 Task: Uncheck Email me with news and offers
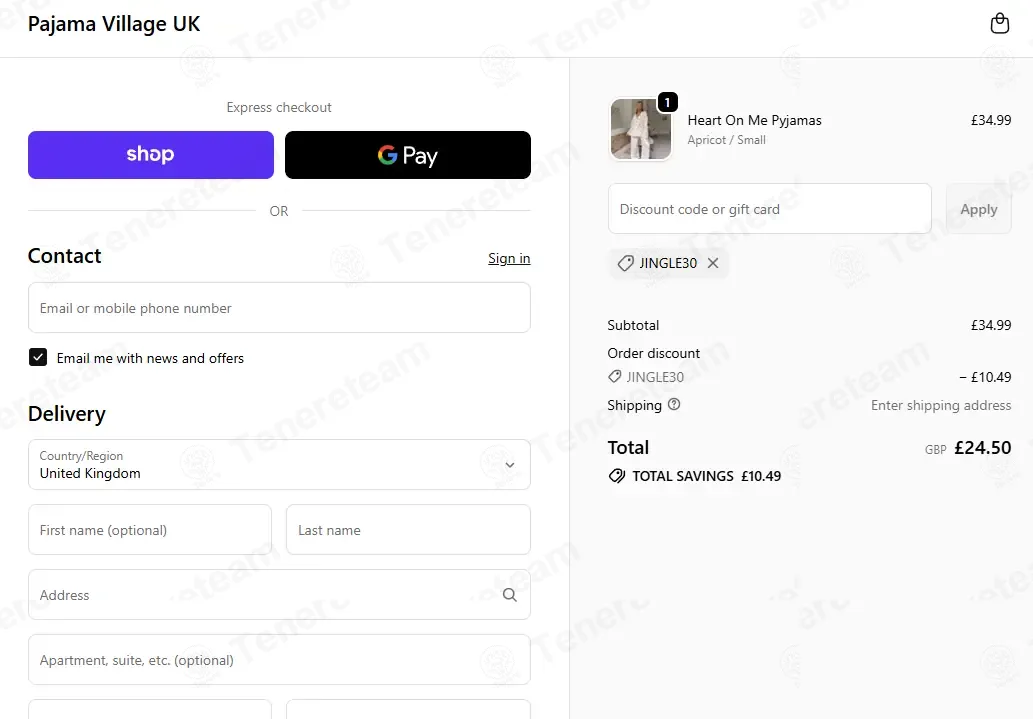click(x=38, y=357)
